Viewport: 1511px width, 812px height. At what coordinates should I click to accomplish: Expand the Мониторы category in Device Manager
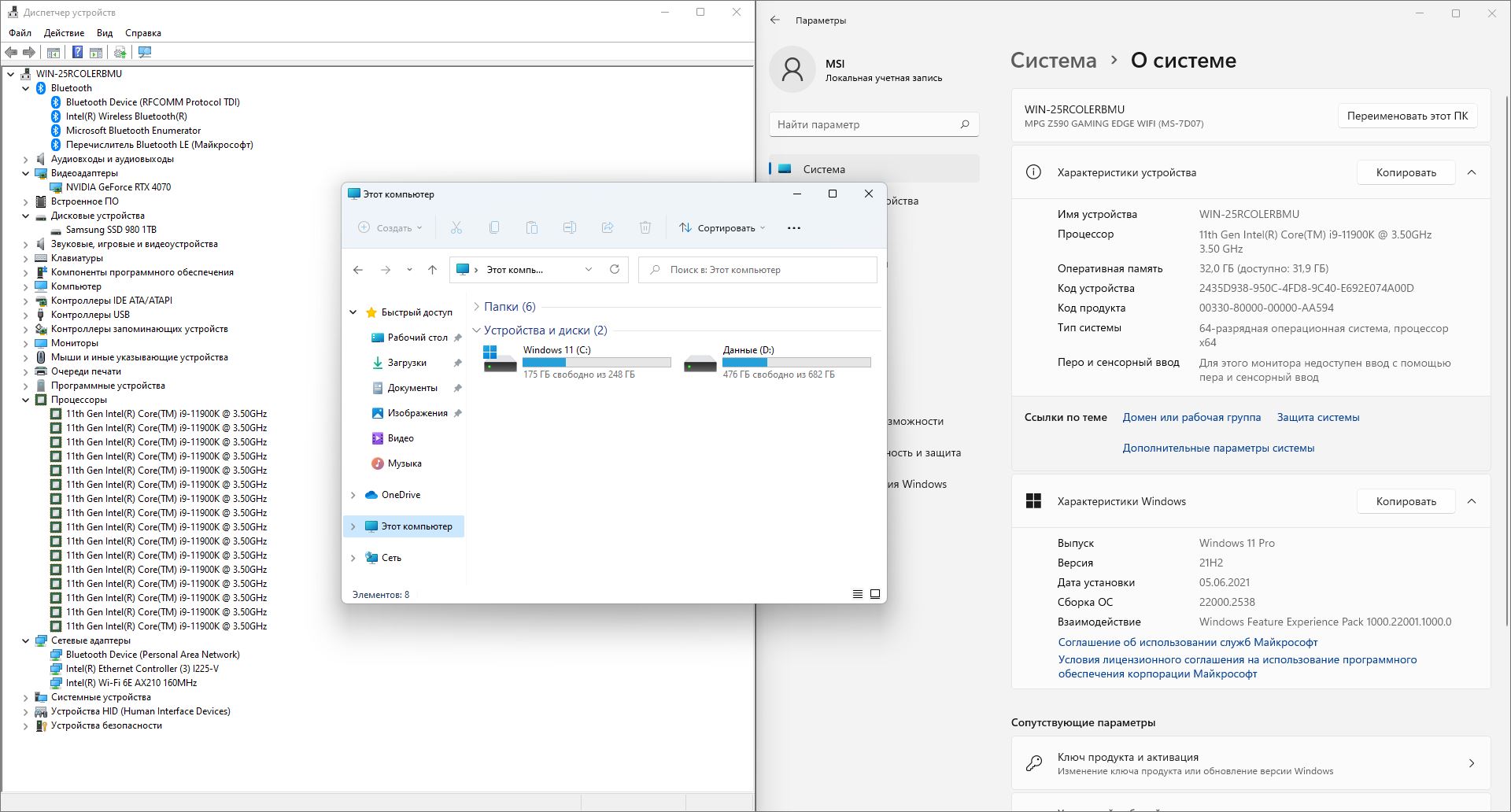[x=26, y=343]
